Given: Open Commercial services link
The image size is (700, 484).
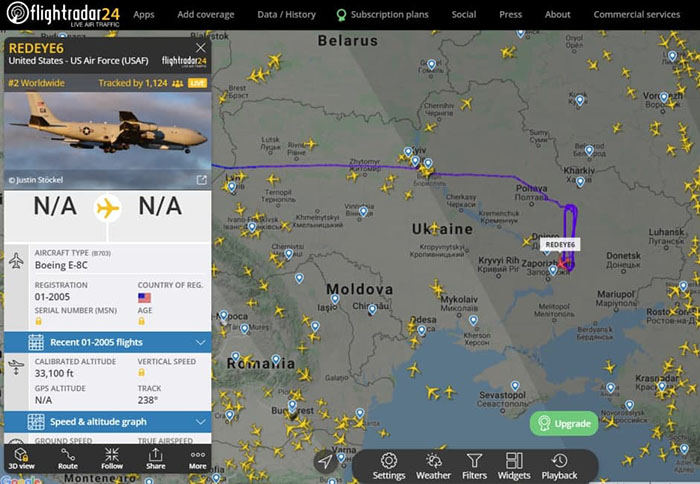Looking at the screenshot, I should tap(637, 15).
